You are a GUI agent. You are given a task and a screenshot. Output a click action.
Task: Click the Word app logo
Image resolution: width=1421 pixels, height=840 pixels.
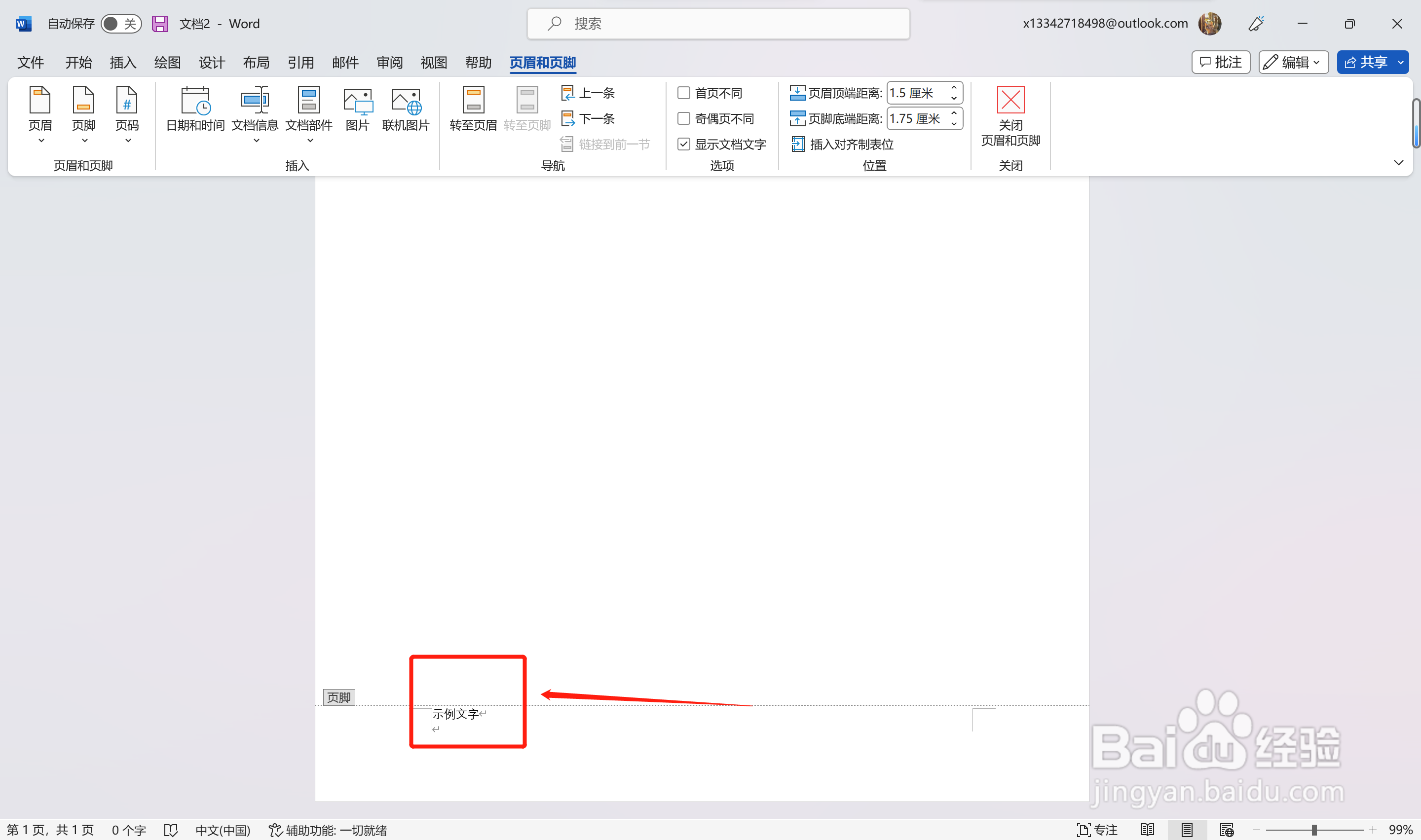point(23,24)
